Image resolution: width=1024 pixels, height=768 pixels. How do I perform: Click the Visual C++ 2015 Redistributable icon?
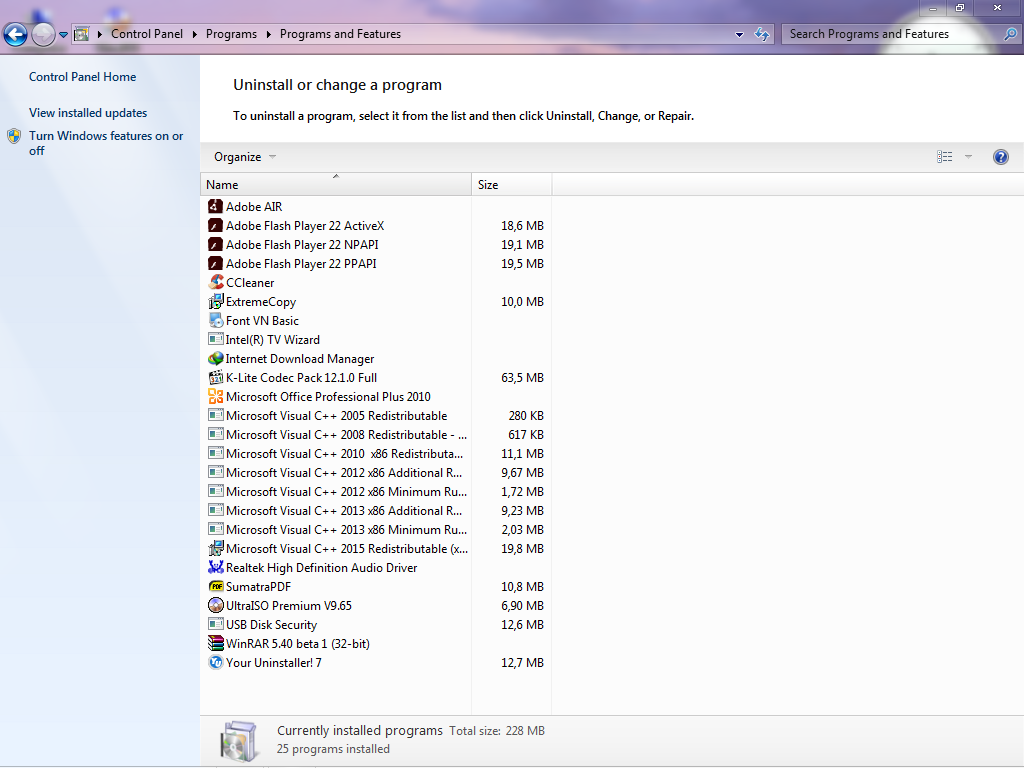216,549
